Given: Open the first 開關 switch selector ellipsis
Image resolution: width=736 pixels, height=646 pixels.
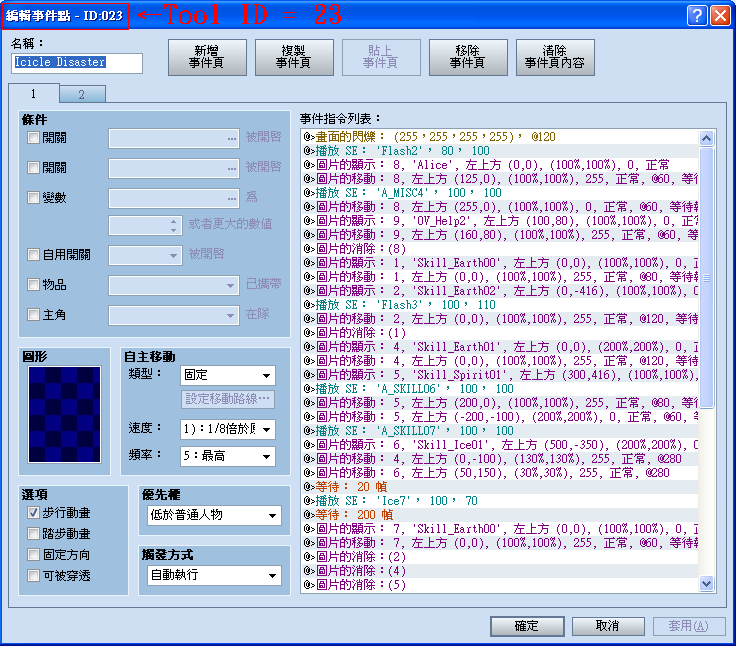Looking at the screenshot, I should (x=232, y=138).
